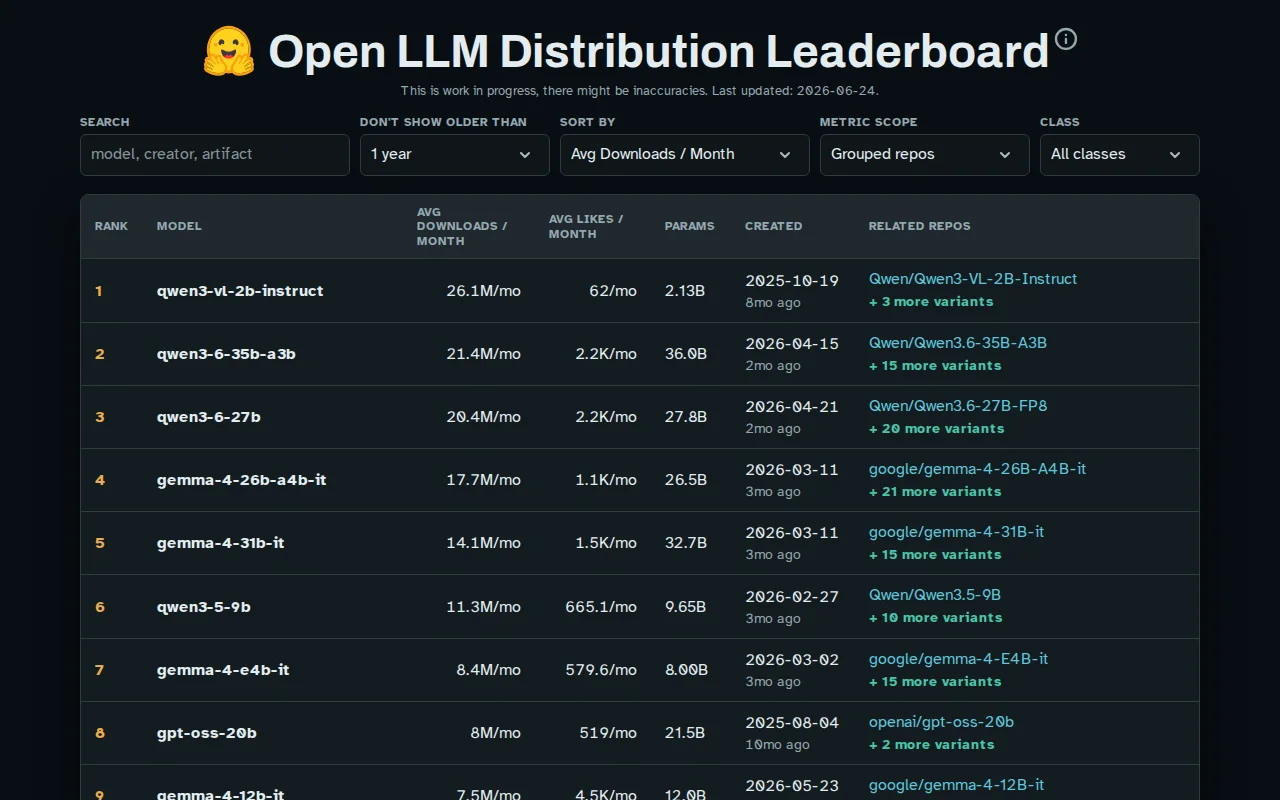The image size is (1280, 800).
Task: Click the created date 2025-10-19
Action: click(792, 280)
